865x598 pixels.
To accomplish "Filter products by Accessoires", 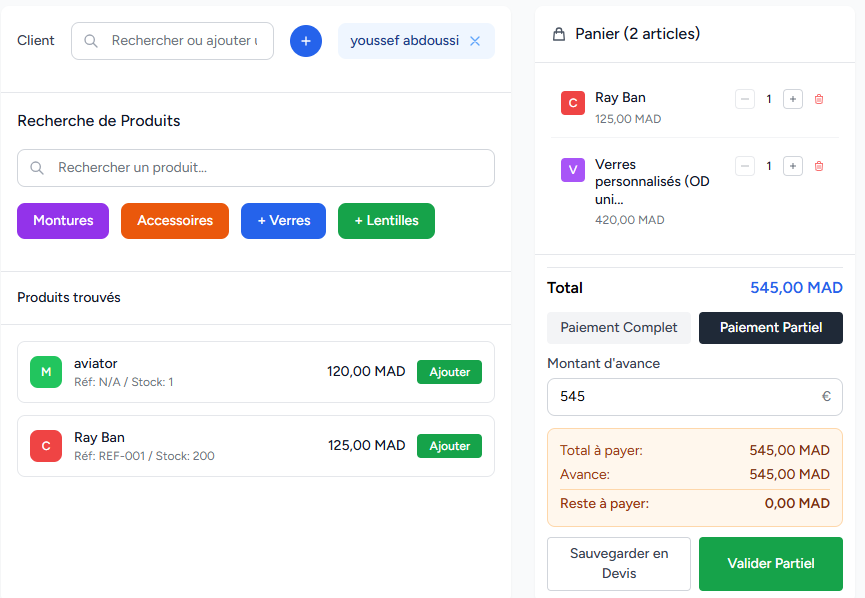I will point(175,221).
